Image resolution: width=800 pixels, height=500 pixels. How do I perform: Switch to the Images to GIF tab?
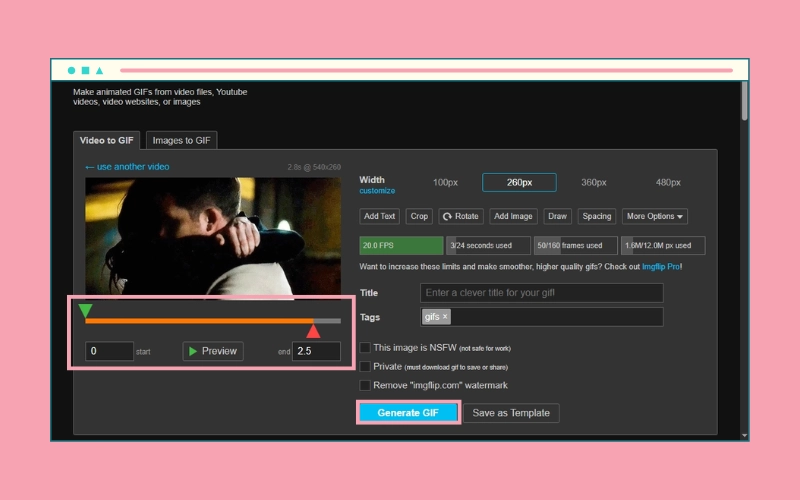tap(181, 141)
